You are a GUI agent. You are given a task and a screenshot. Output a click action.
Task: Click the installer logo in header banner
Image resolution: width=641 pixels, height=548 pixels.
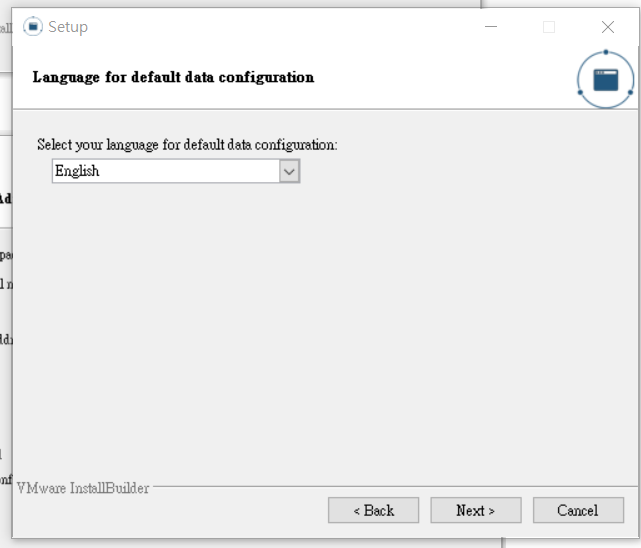(x=606, y=79)
